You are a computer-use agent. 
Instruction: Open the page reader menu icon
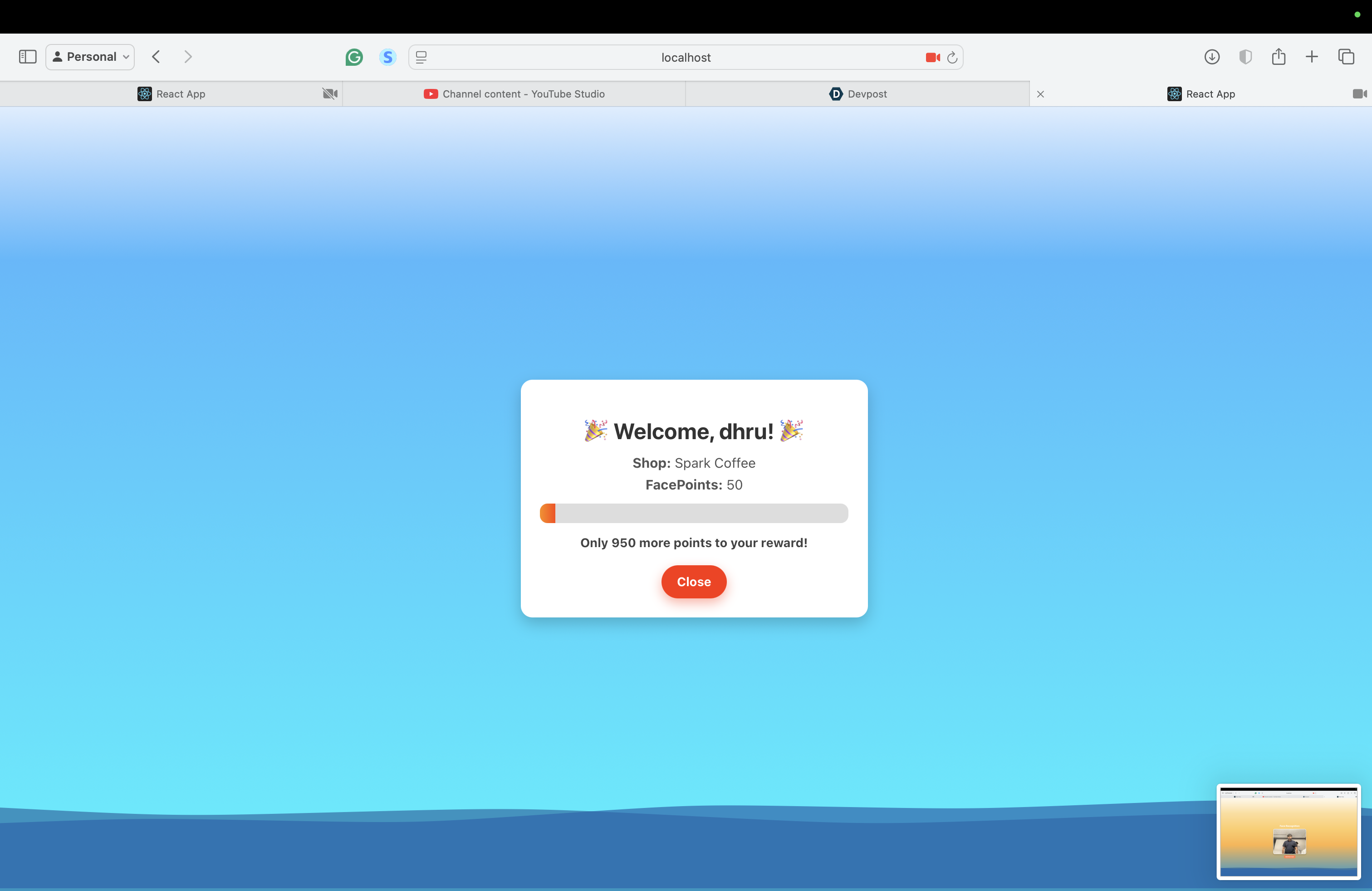click(x=421, y=57)
